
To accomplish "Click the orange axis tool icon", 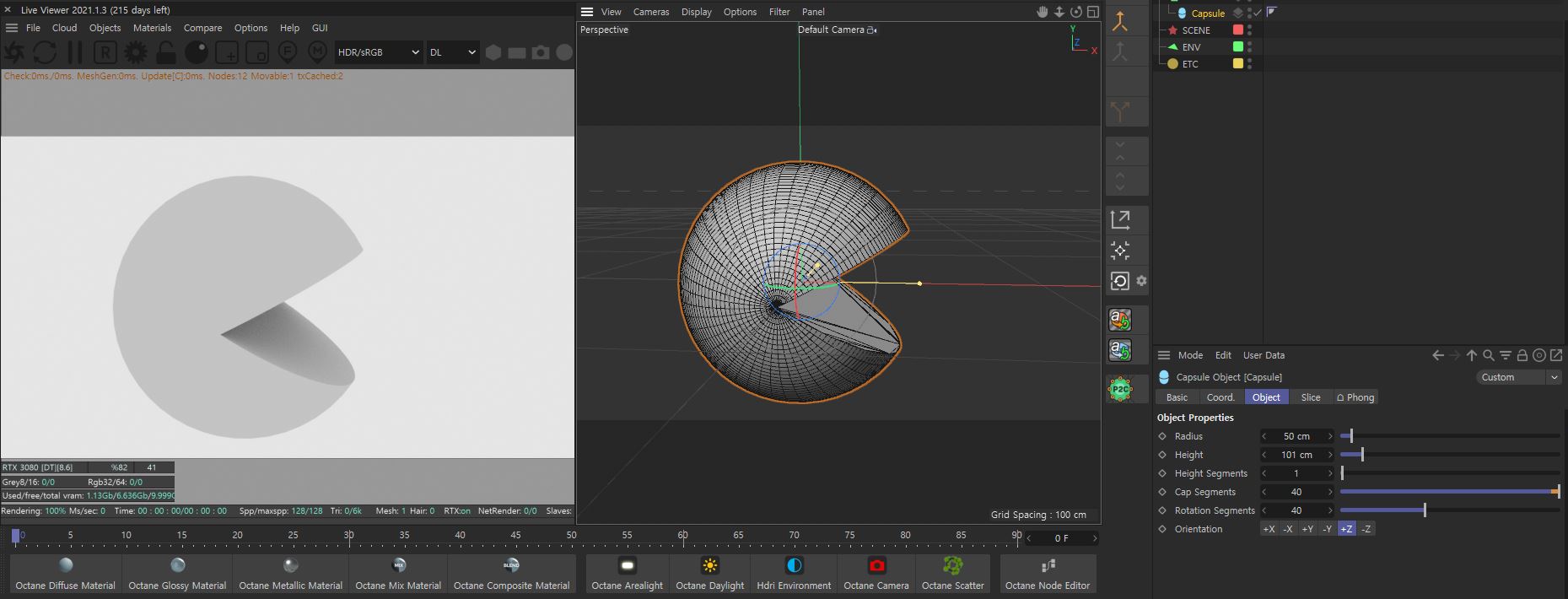I will click(x=1120, y=21).
